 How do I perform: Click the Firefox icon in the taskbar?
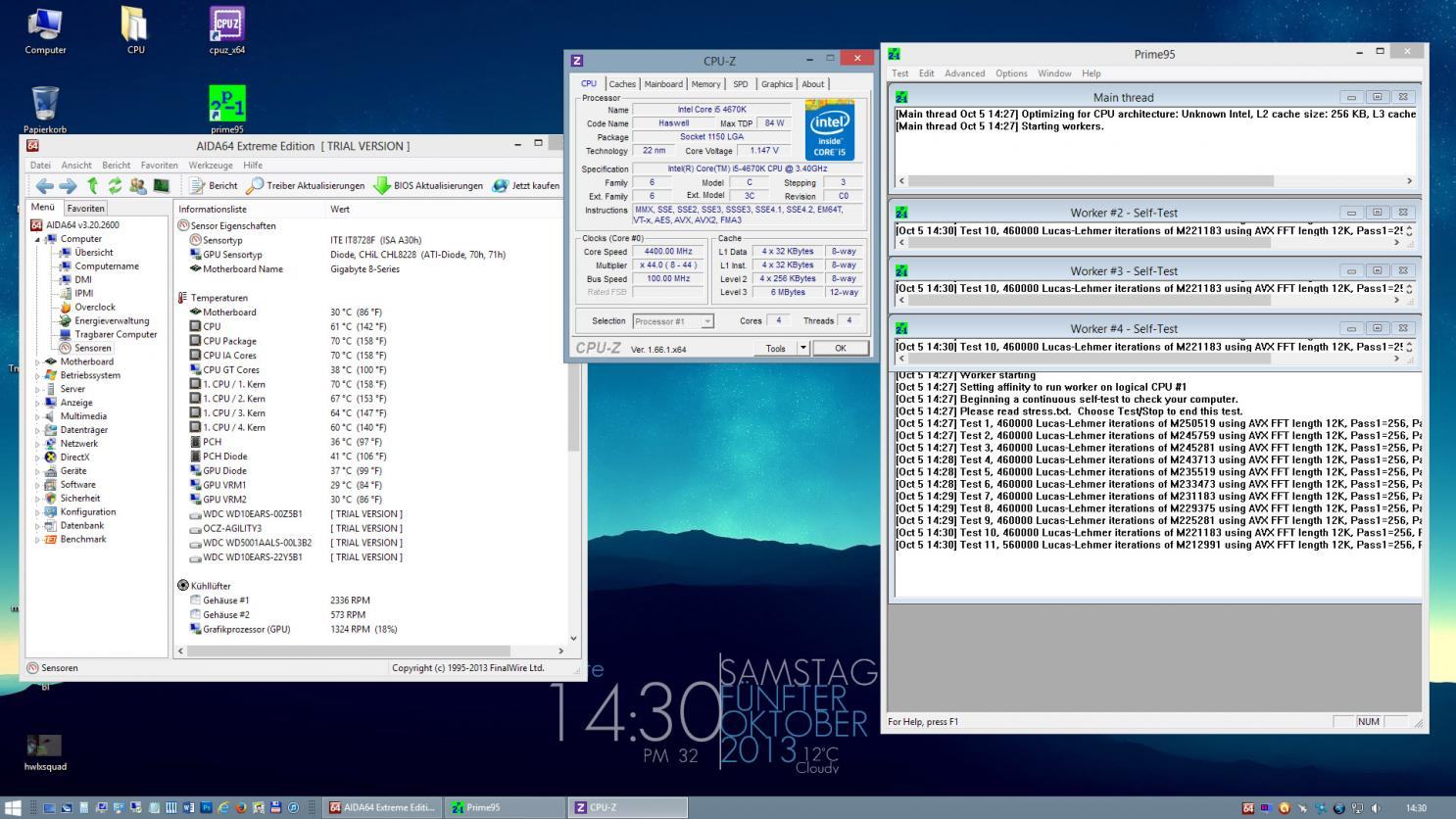(x=241, y=808)
